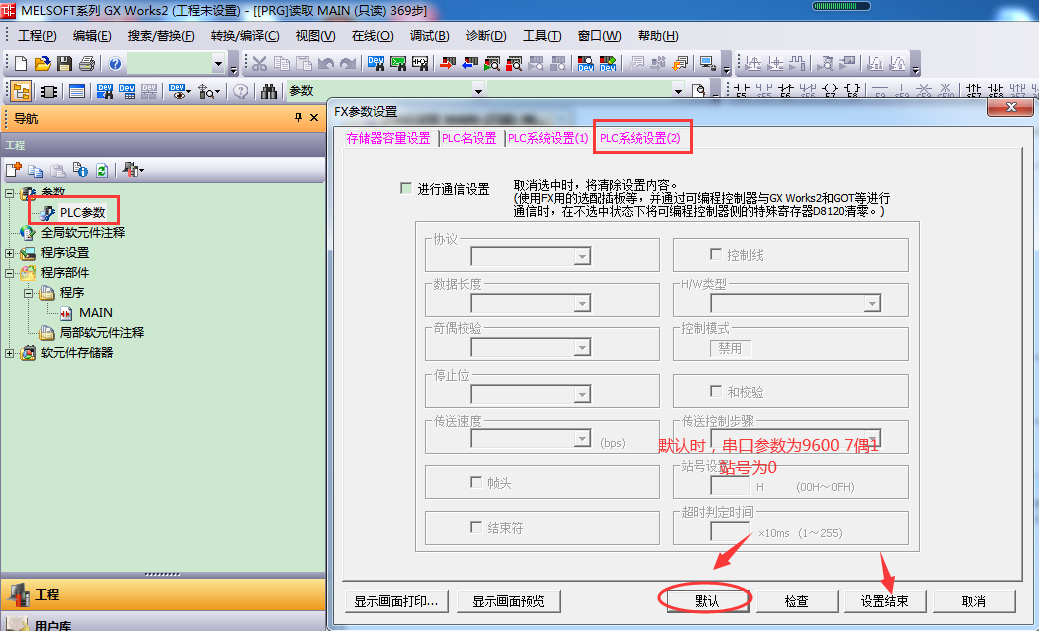The image size is (1039, 631).
Task: Open the 参数 toolbar combo box dropdown
Action: [x=478, y=91]
